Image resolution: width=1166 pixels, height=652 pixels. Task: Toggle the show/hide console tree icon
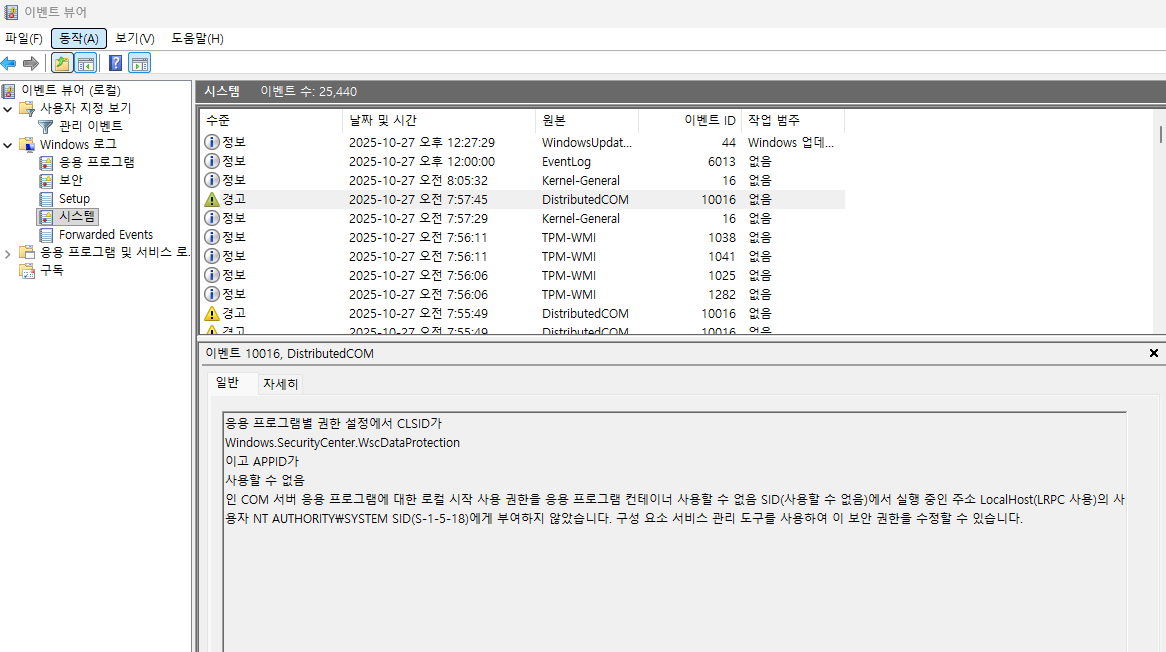click(86, 64)
